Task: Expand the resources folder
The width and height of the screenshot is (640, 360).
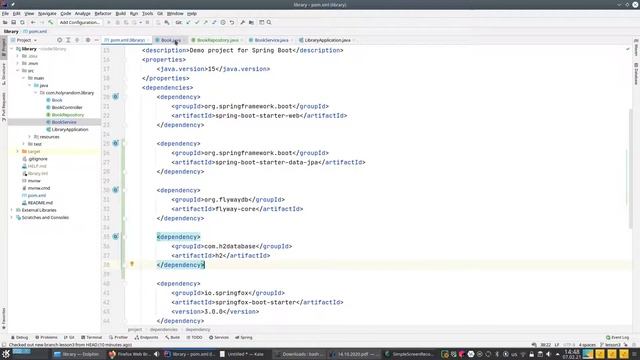Action: point(30,137)
